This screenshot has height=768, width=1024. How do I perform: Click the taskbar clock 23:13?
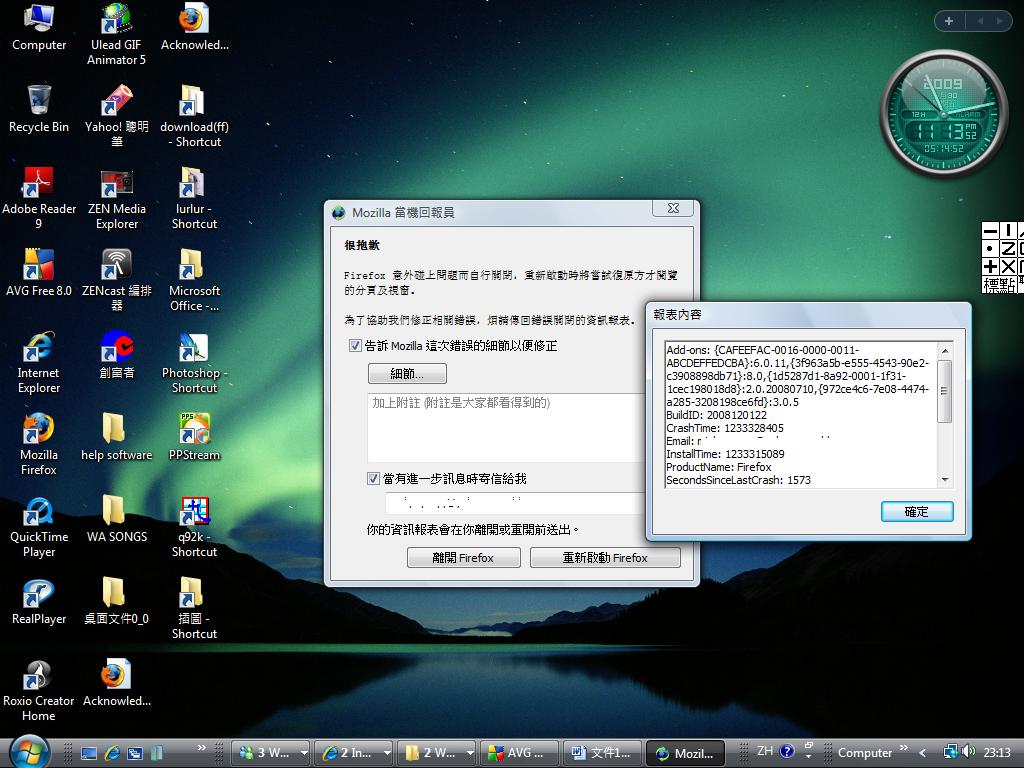(997, 753)
